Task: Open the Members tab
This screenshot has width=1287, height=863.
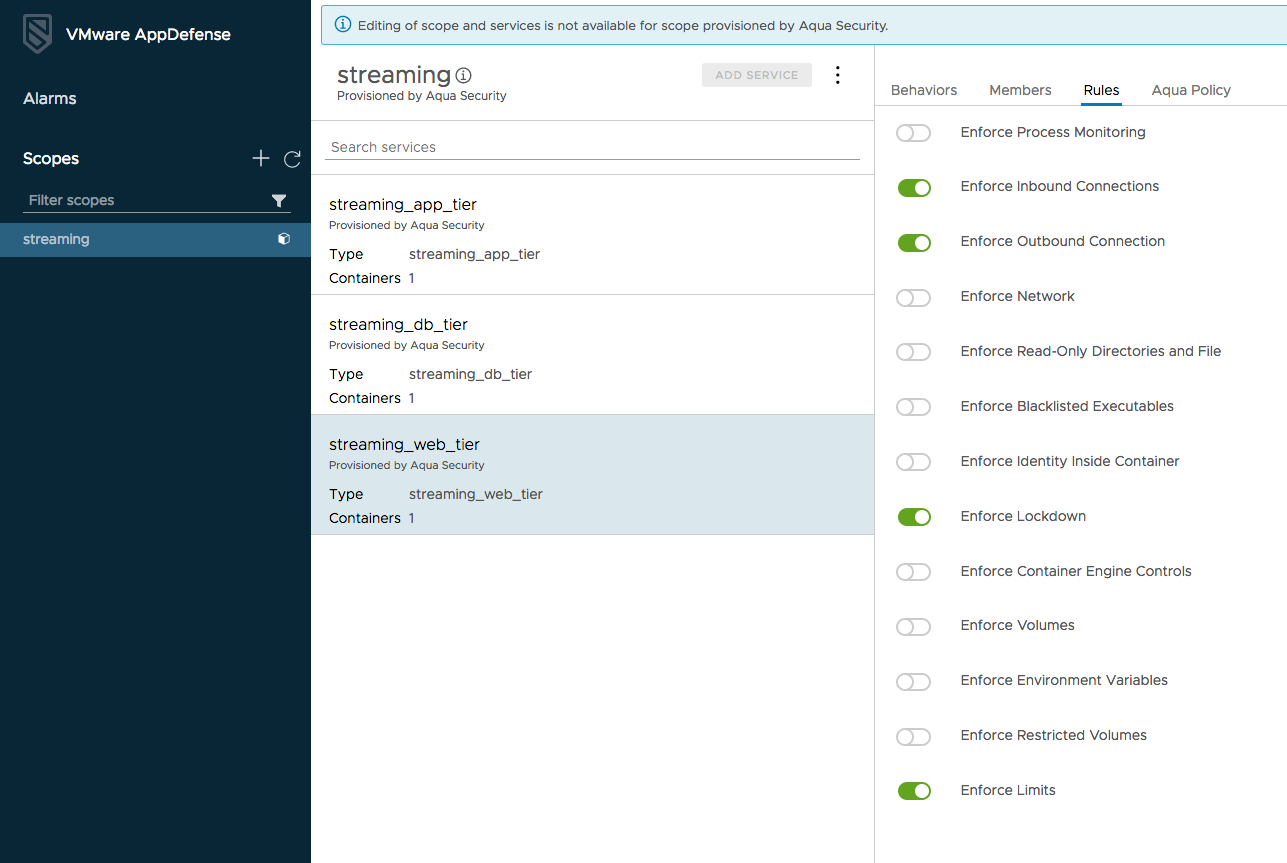Action: [1020, 90]
